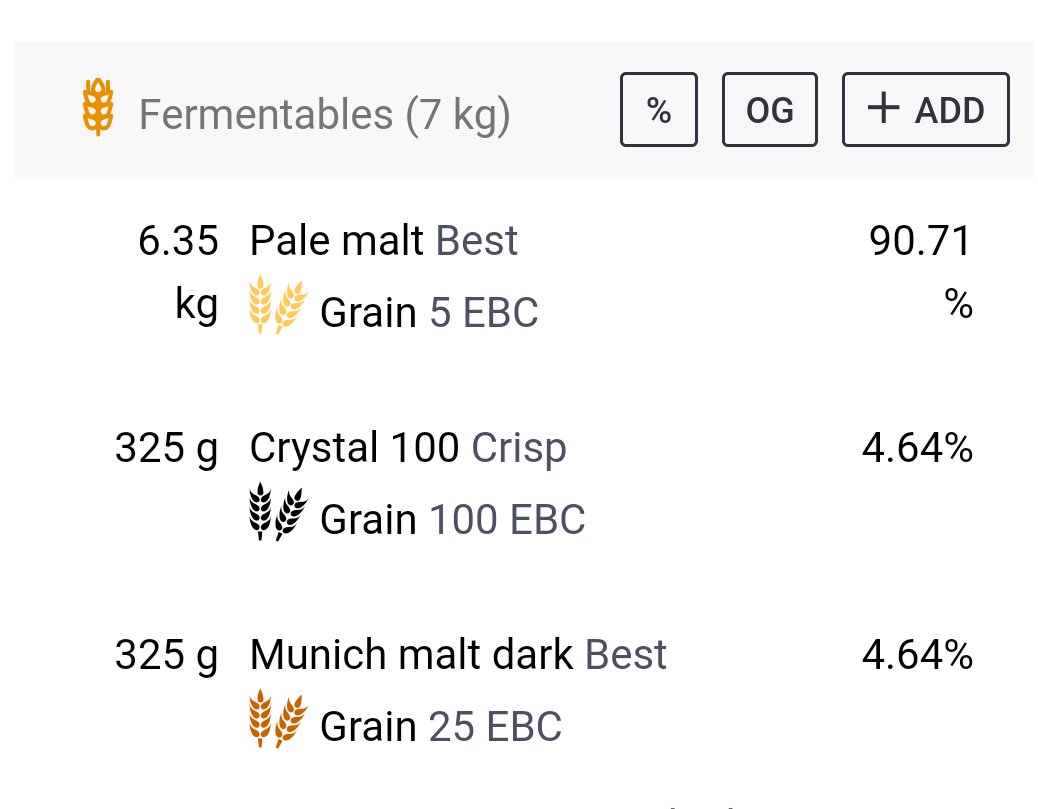Edit the Munich malt 325 g amount
This screenshot has width=1038, height=809.
click(x=166, y=656)
